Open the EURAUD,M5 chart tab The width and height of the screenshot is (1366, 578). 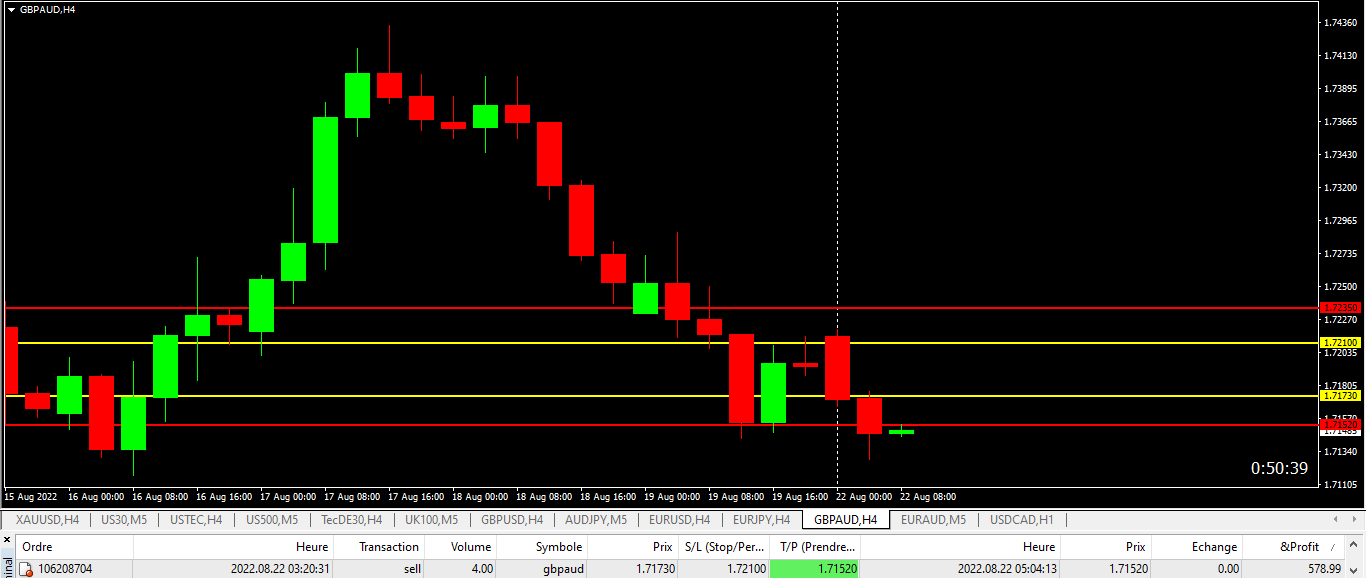pyautogui.click(x=933, y=520)
